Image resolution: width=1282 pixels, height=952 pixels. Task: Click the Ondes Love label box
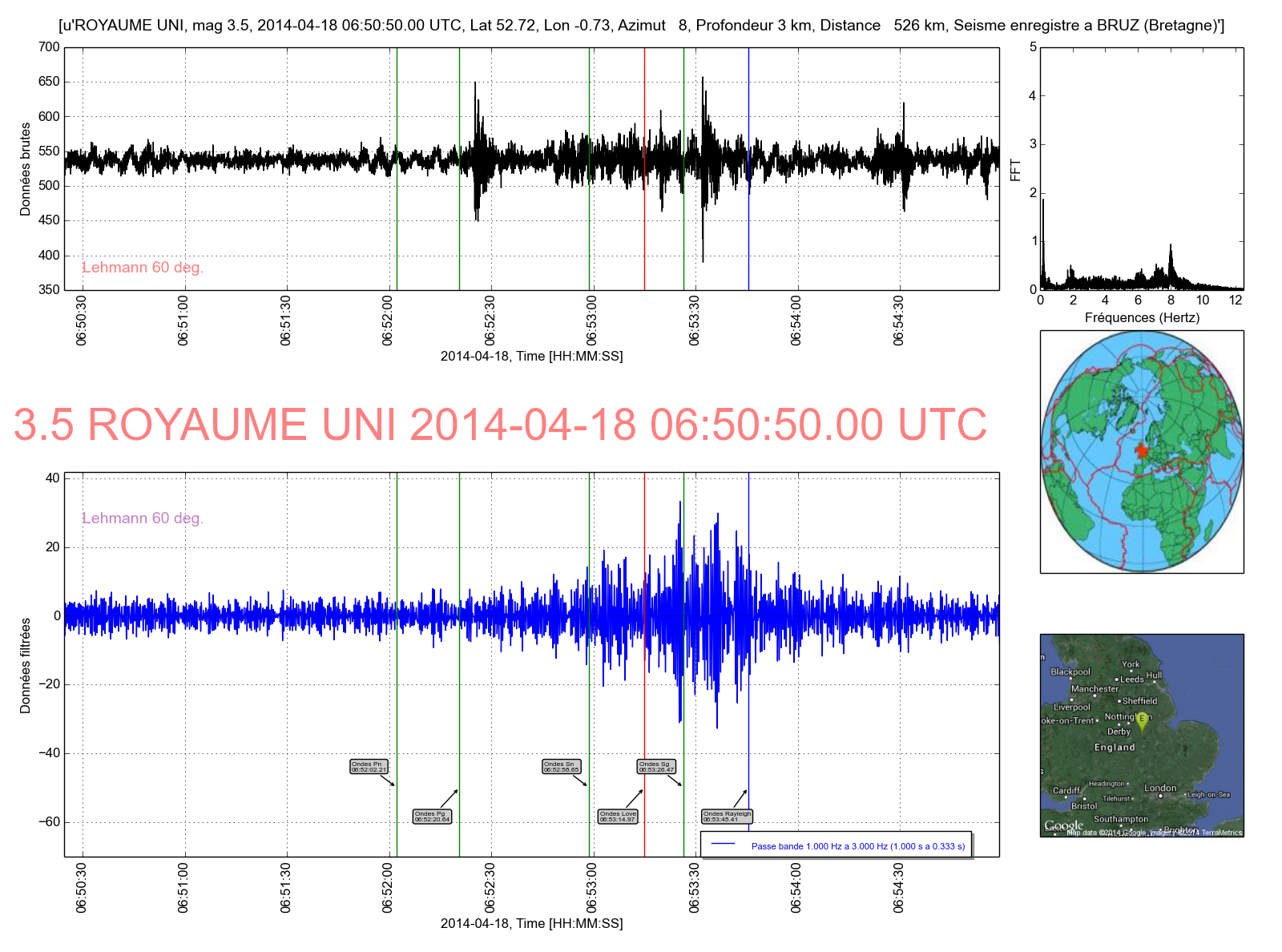coord(617,817)
